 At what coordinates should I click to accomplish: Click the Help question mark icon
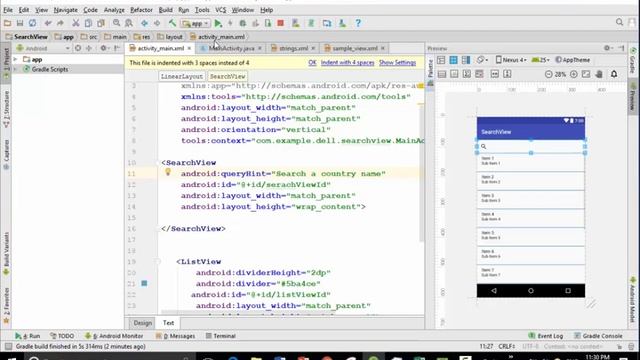[358, 23]
